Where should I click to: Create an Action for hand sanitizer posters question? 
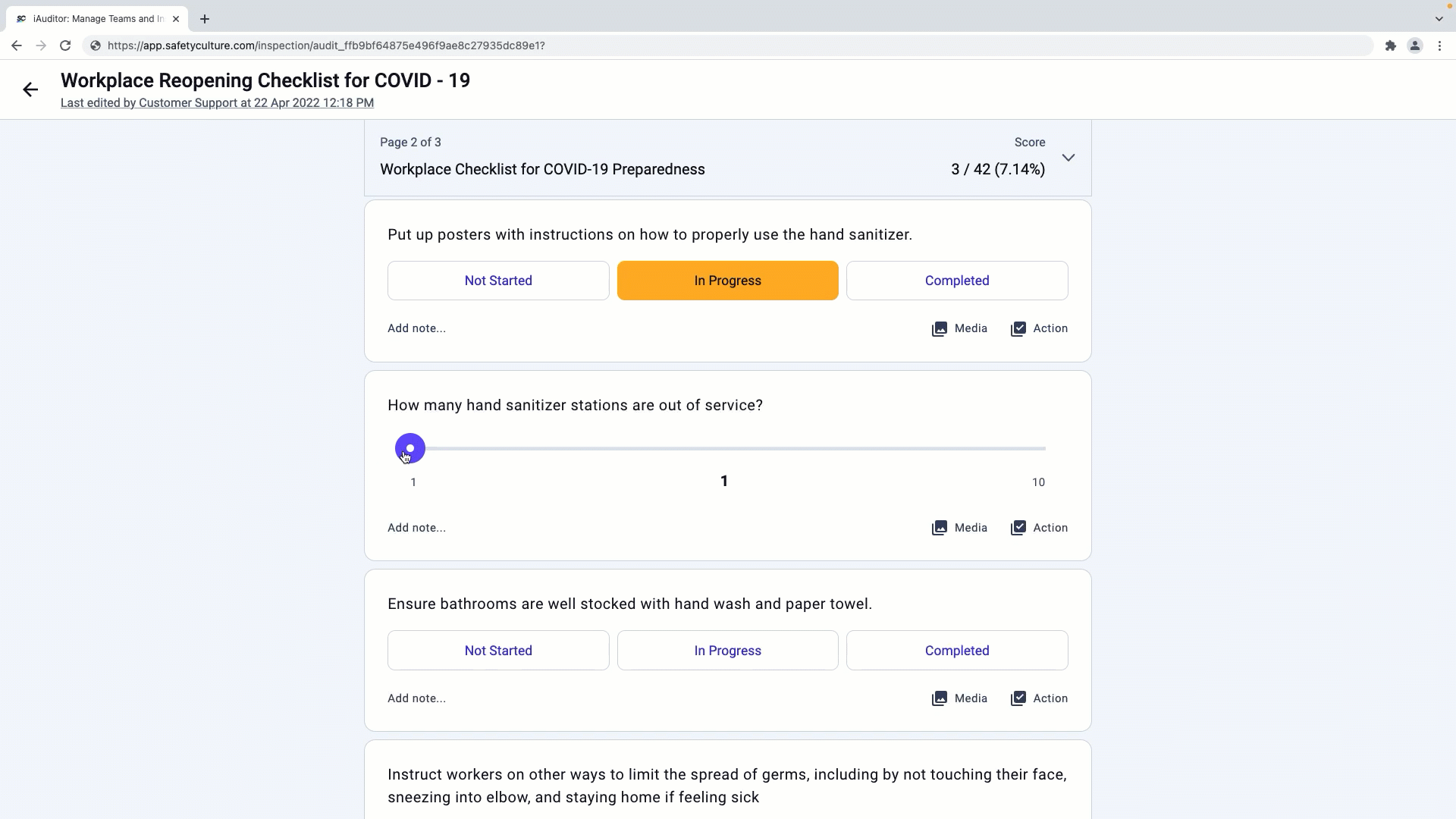pos(1039,328)
